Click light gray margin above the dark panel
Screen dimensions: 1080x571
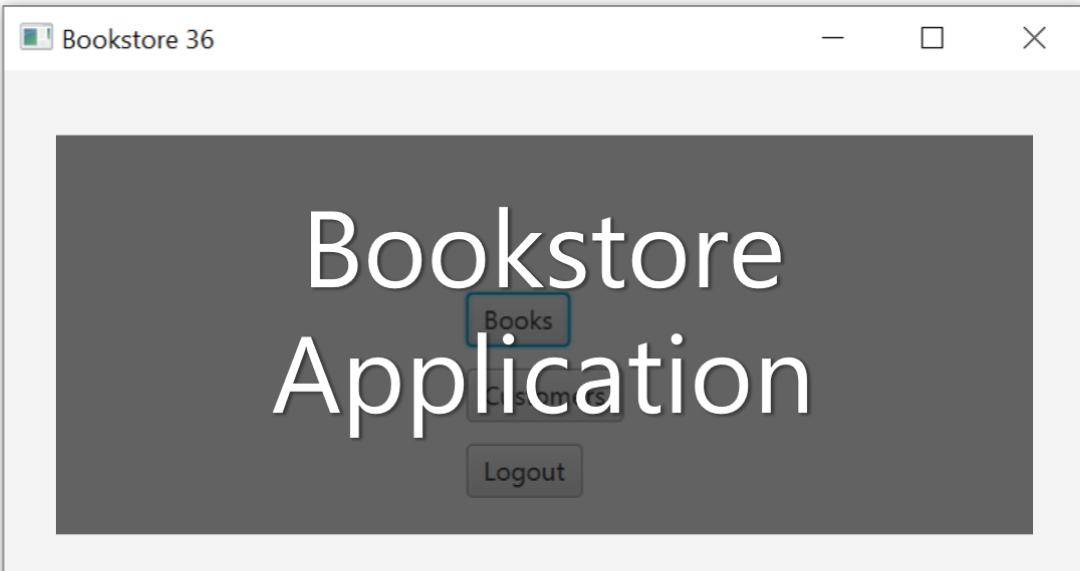point(540,102)
